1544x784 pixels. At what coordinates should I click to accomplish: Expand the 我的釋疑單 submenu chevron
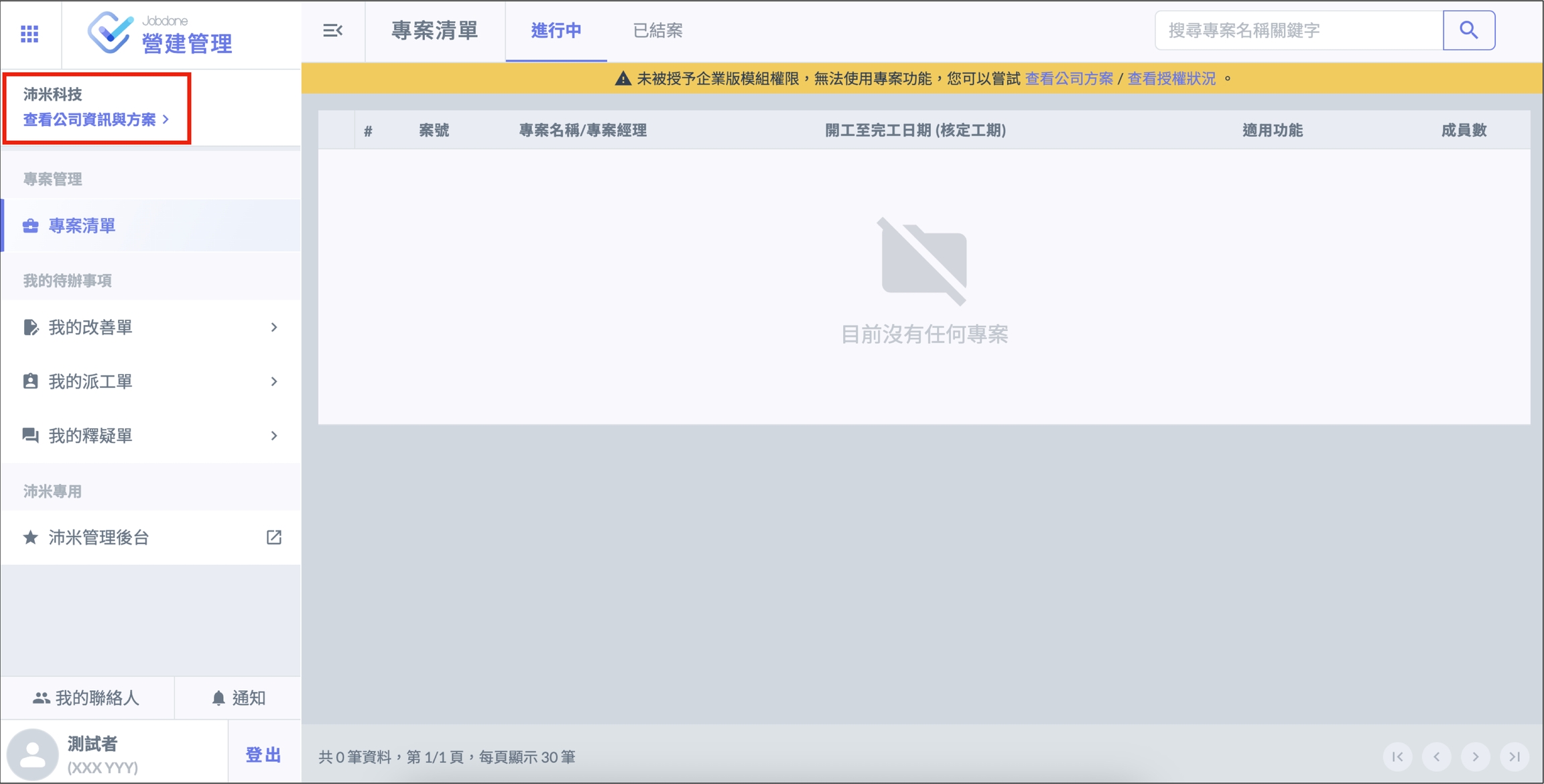273,436
